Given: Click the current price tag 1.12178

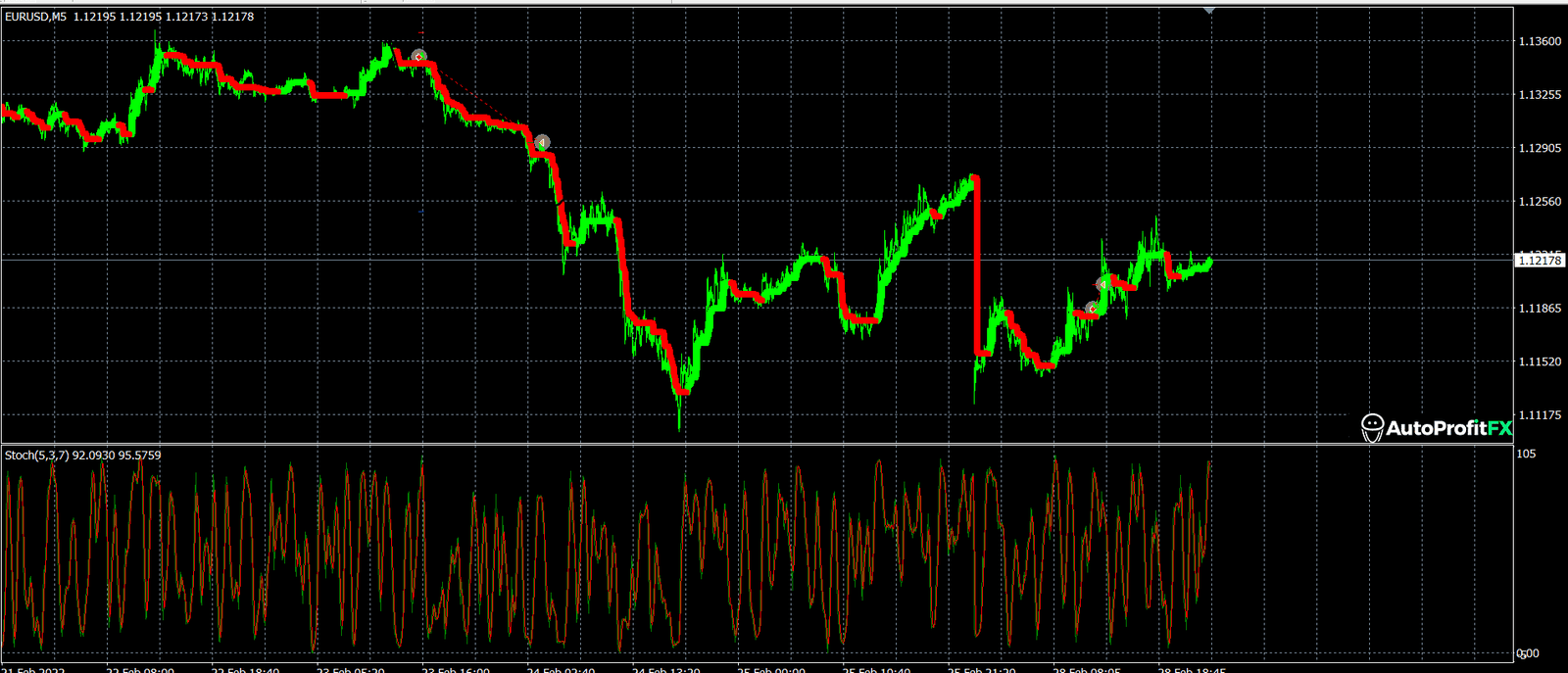Looking at the screenshot, I should point(1539,261).
